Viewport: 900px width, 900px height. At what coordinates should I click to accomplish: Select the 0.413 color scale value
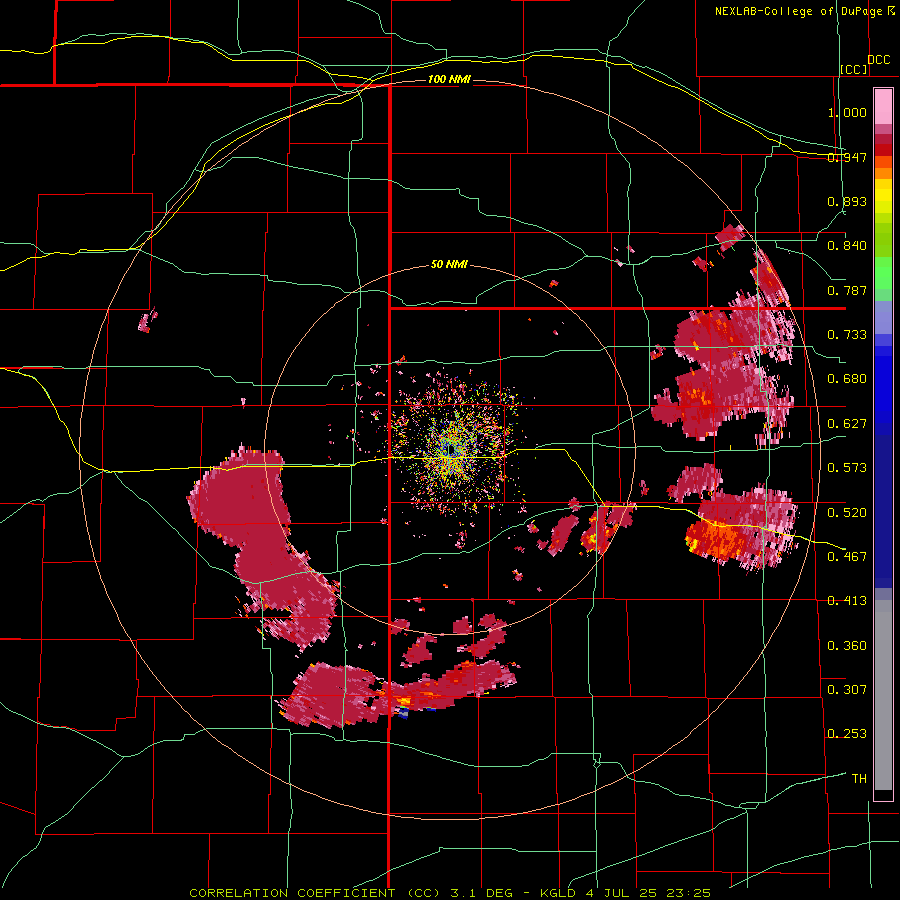click(847, 601)
